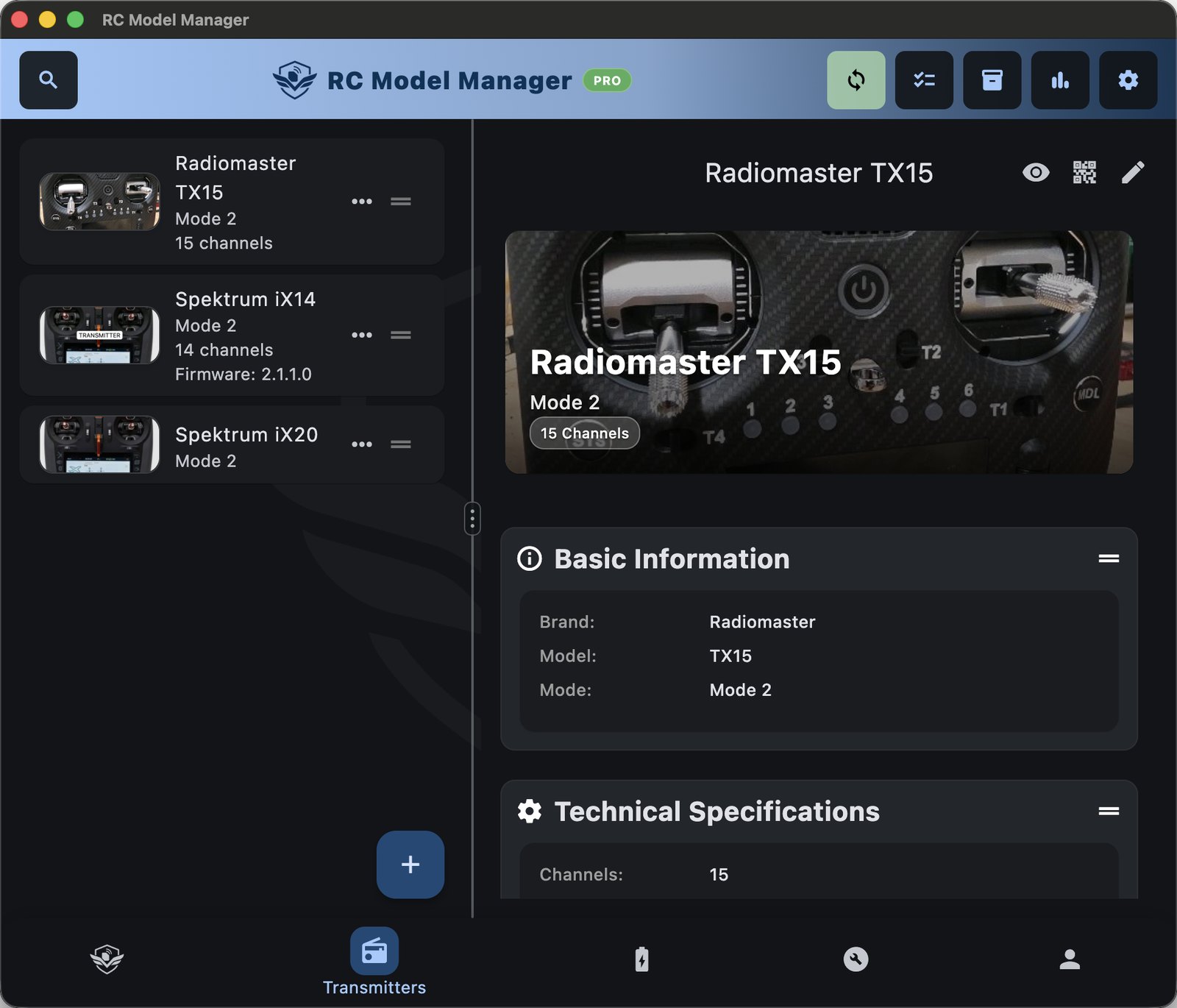The width and height of the screenshot is (1177, 1008).
Task: Collapse the Technical Specifications section
Action: [x=1109, y=811]
